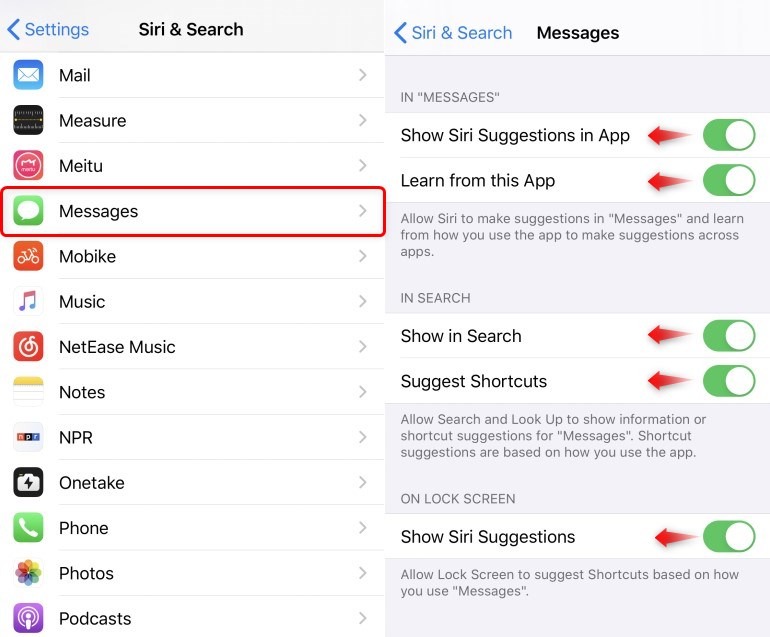Viewport: 770px width, 637px height.
Task: Return to Siri & Search page
Action: click(x=453, y=33)
